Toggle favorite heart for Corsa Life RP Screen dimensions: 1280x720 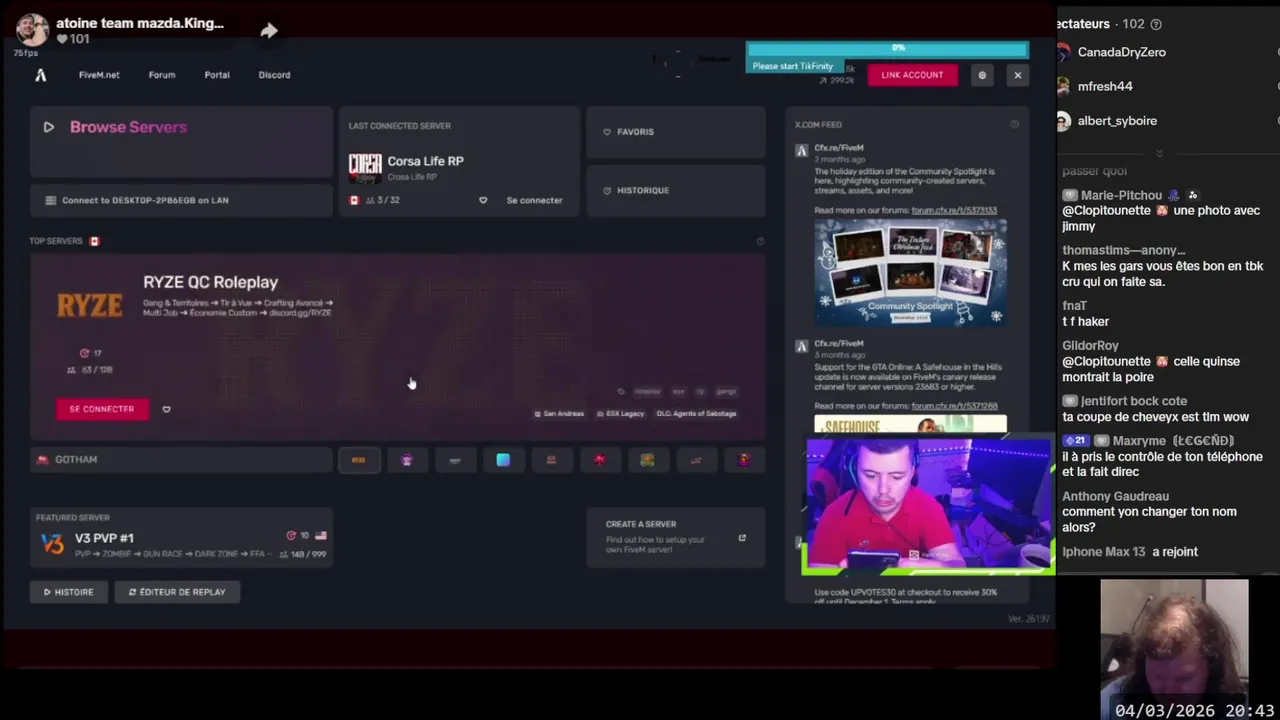point(483,200)
